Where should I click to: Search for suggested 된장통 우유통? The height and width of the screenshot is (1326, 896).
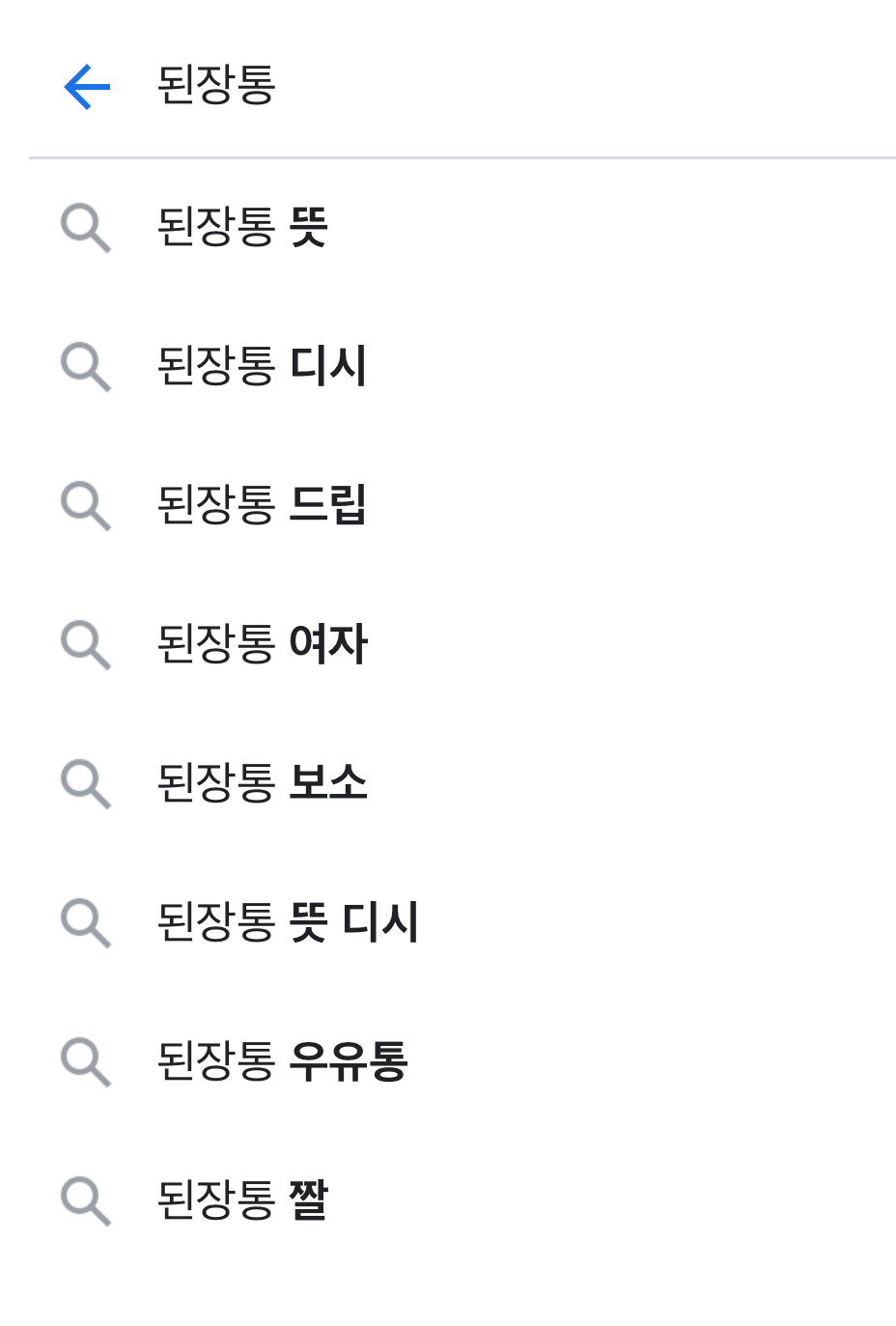pyautogui.click(x=282, y=1061)
